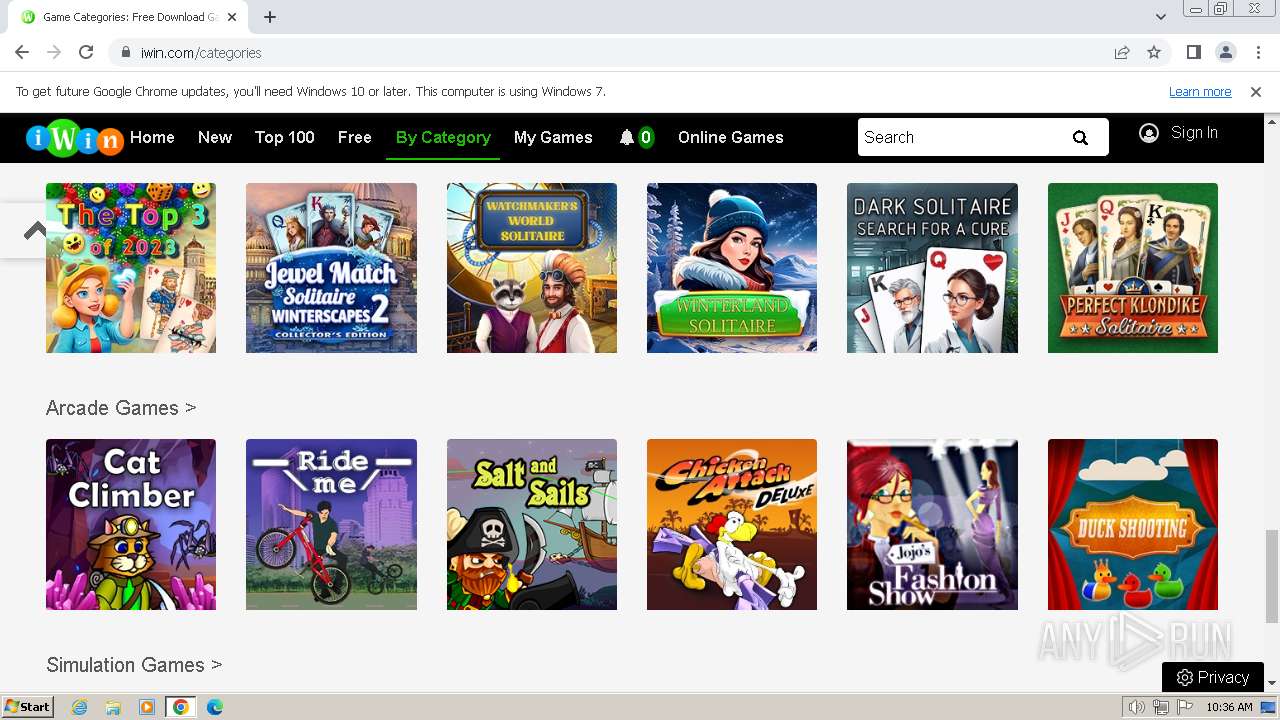
Task: Open My Games page
Action: [553, 137]
